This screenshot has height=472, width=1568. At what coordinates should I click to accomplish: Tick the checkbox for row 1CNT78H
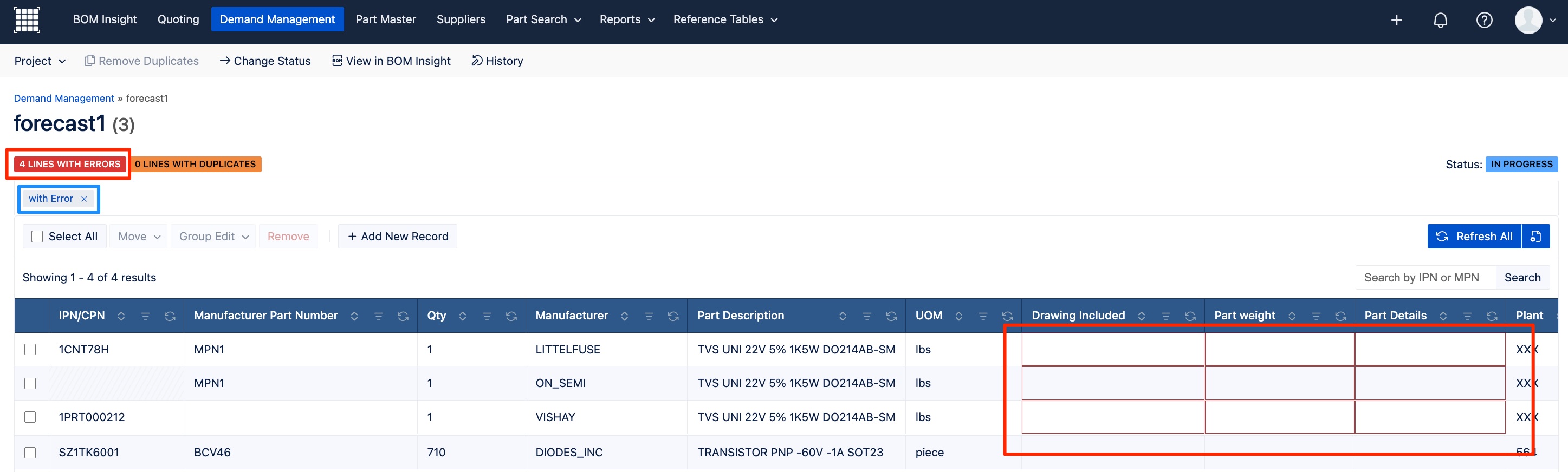[x=30, y=350]
